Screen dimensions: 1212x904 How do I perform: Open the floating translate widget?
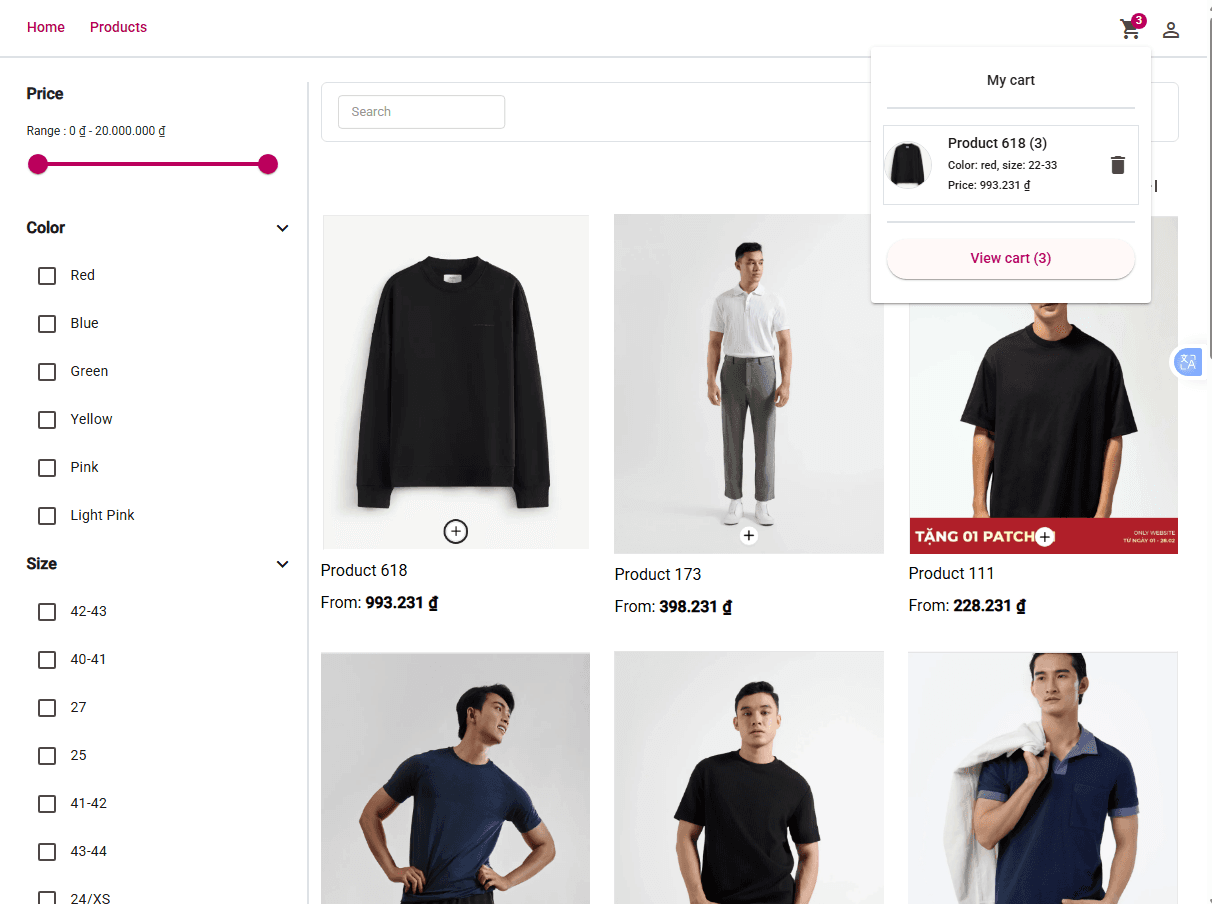pos(1188,362)
